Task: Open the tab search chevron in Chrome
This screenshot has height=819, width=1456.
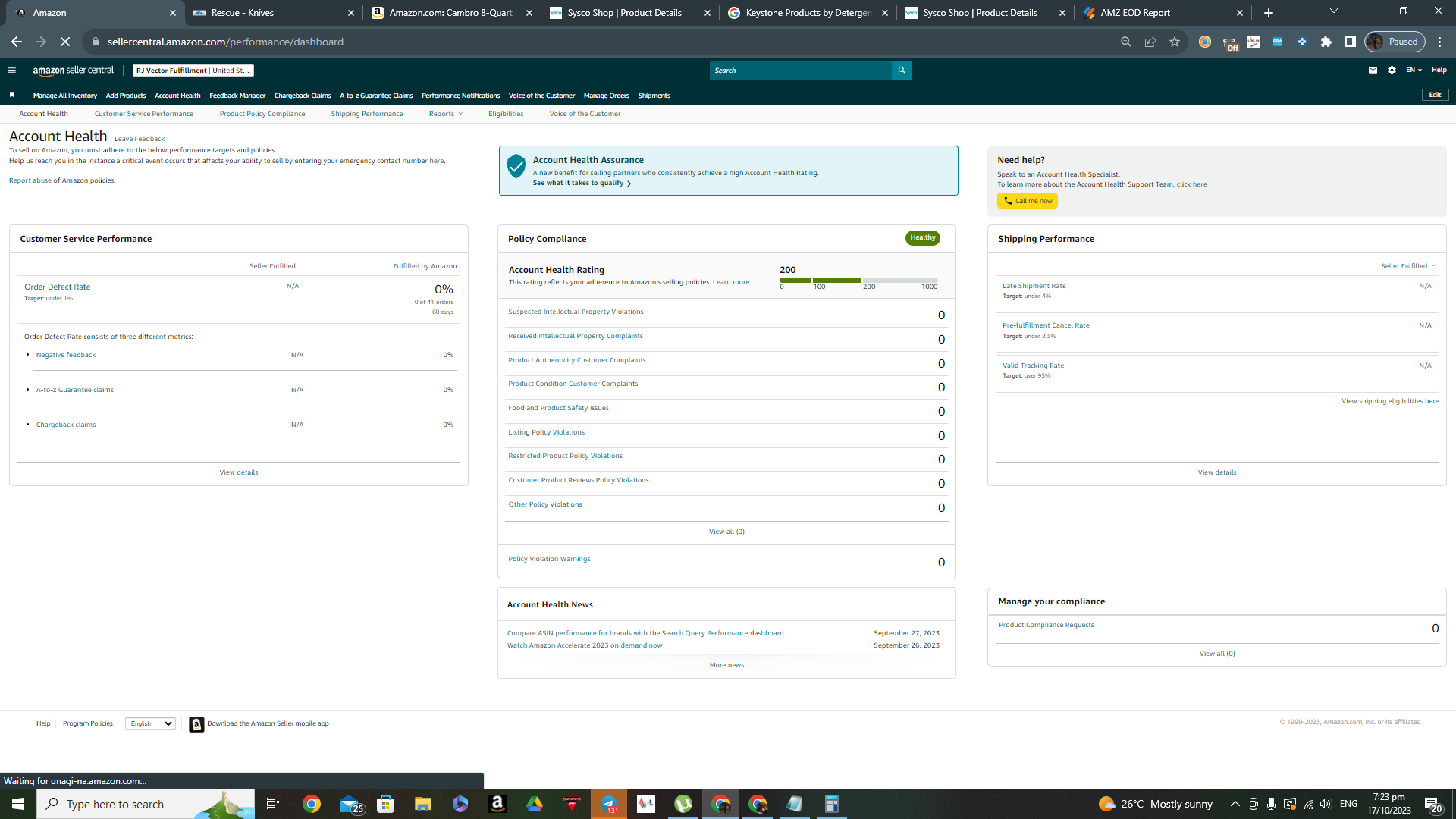Action: [1334, 11]
